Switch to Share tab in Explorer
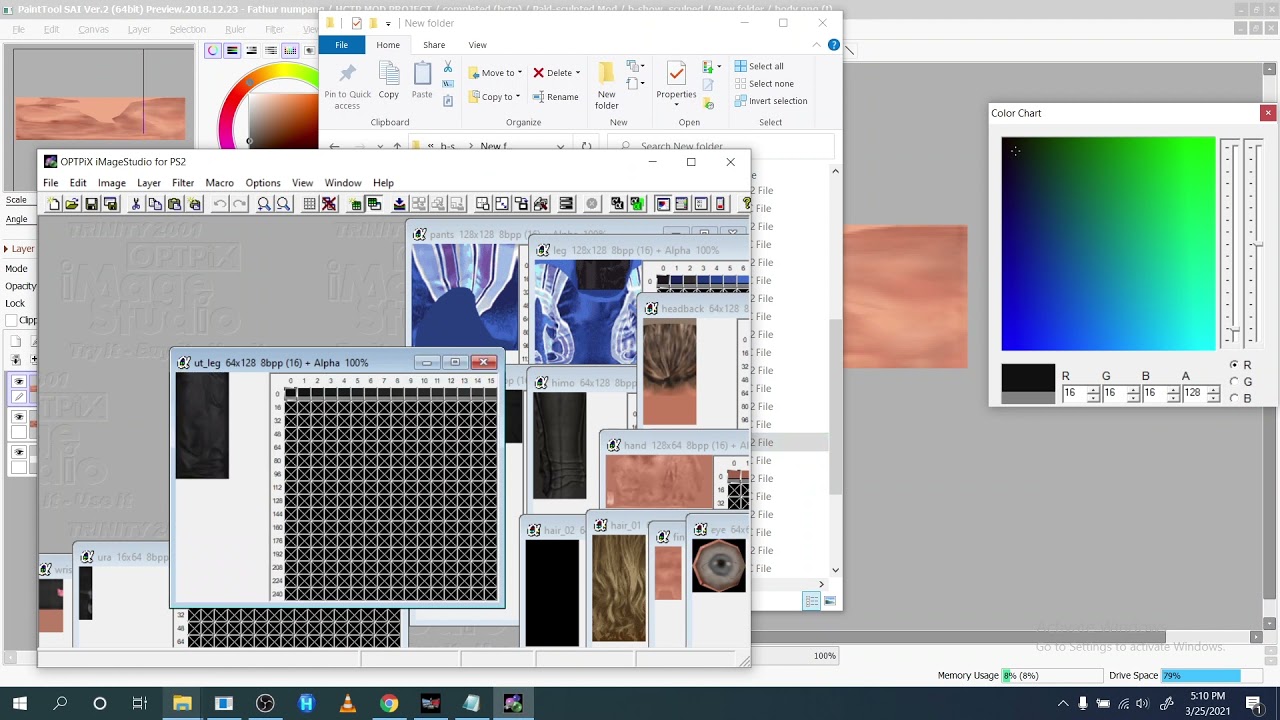 pyautogui.click(x=434, y=45)
